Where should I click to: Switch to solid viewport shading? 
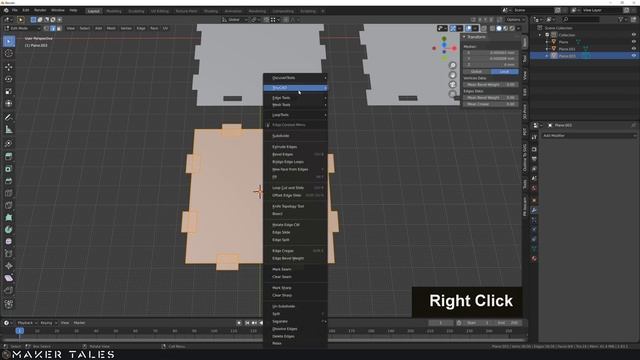pos(499,29)
